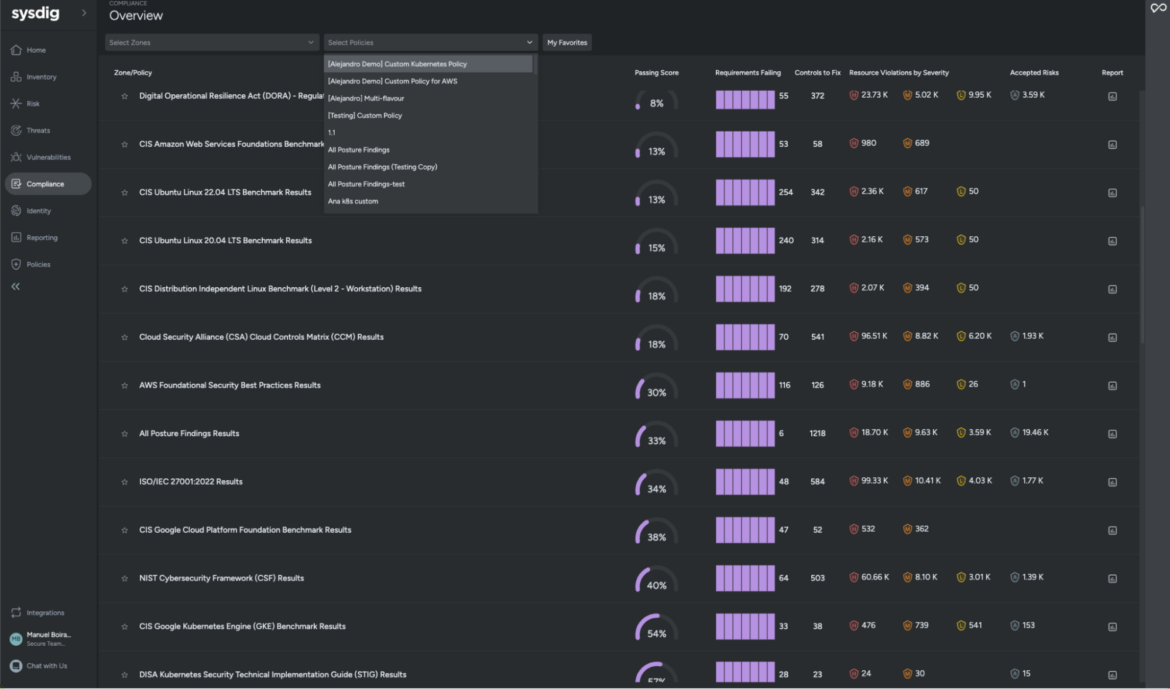This screenshot has height=689, width=1170.
Task: Open report icon for ISO/IEC 27001:2022
Action: click(1112, 482)
